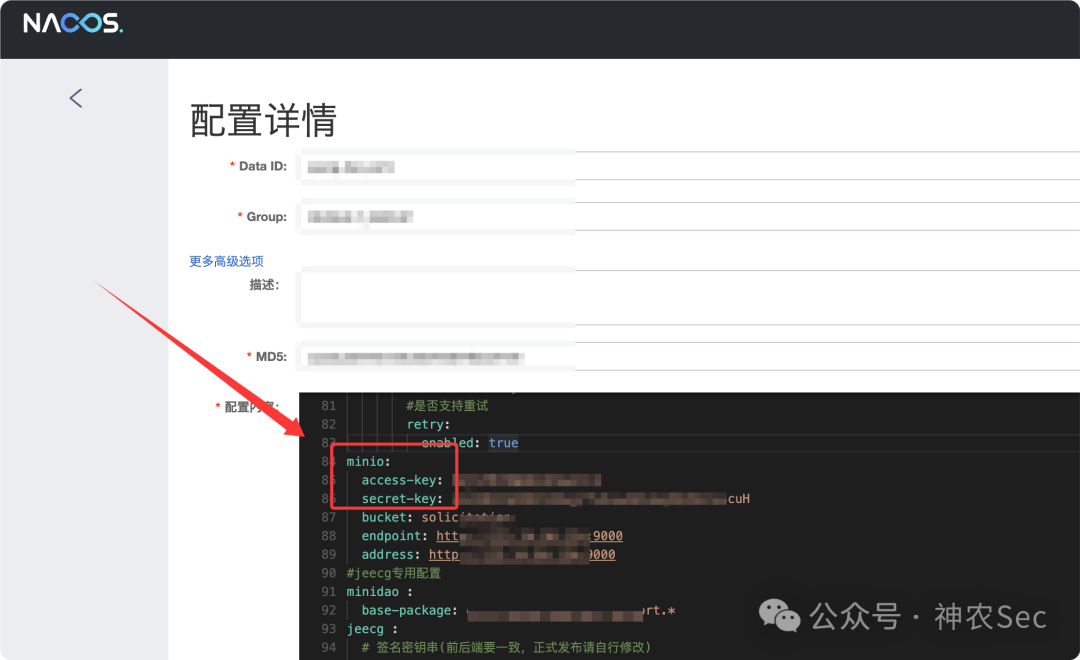Click the bucket line in code editor
The height and width of the screenshot is (660, 1080).
coord(435,517)
